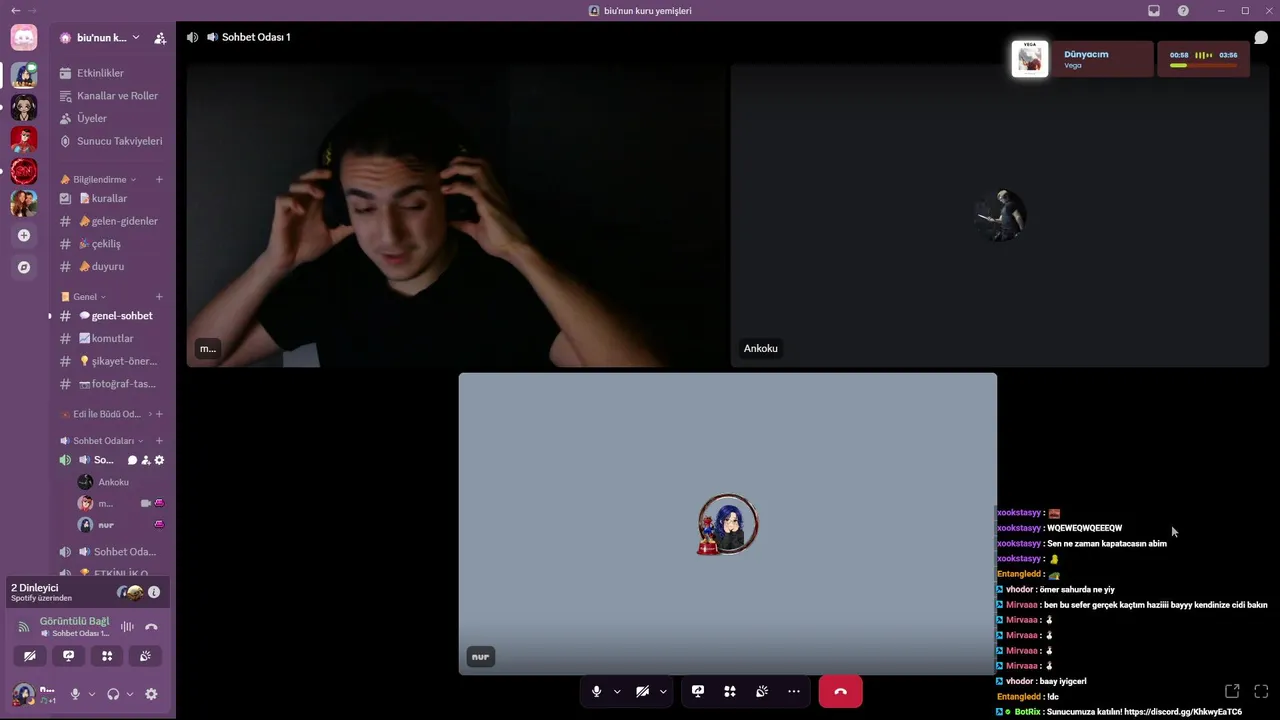Add channel to Genel category
The width and height of the screenshot is (1280, 720).
point(159,297)
